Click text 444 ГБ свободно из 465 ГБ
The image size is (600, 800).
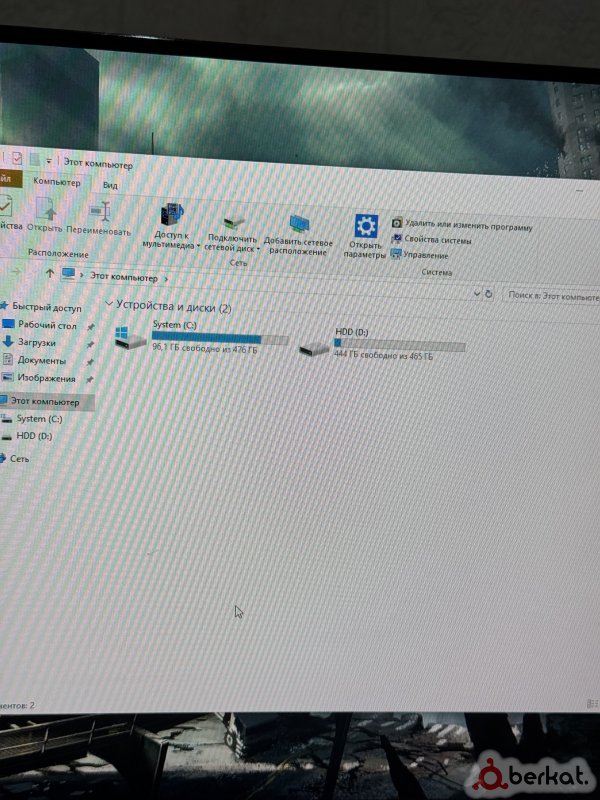point(383,355)
